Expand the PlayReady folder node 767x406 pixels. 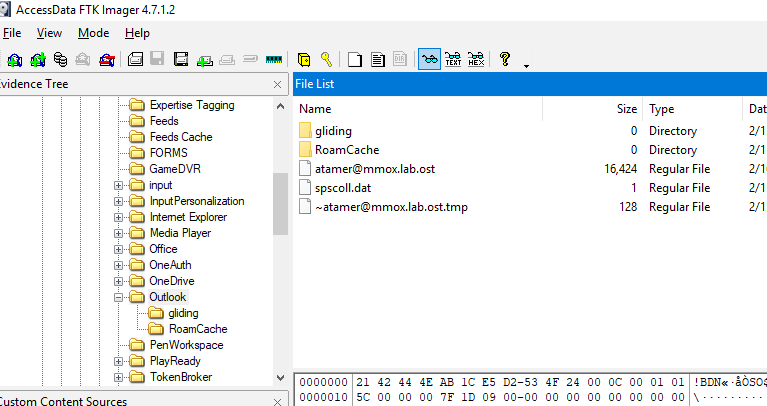pos(118,361)
